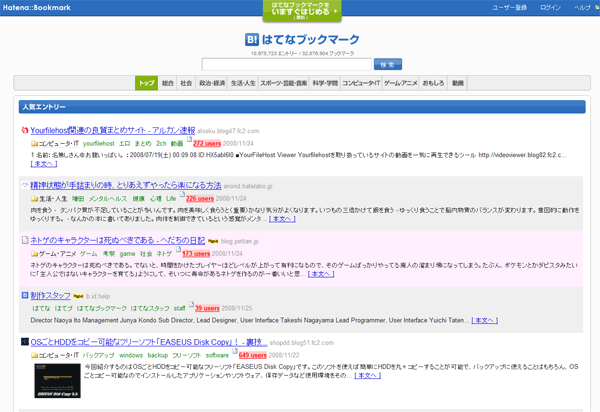Click document icon before 272 users
Image resolution: width=600 pixels, height=412 pixels.
pos(189,140)
